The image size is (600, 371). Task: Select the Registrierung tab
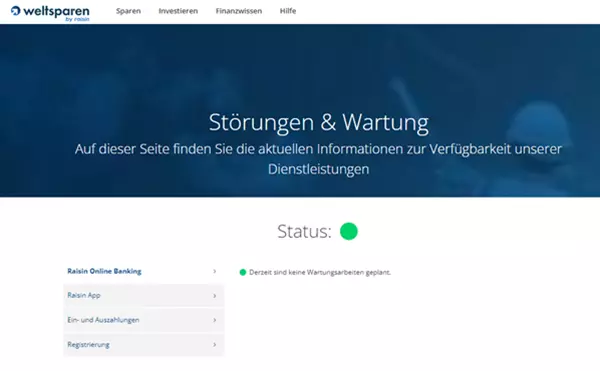(x=143, y=345)
